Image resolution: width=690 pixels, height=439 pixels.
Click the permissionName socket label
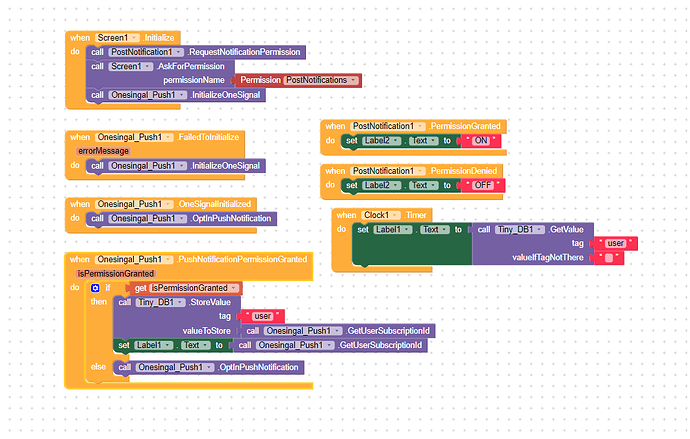click(194, 80)
